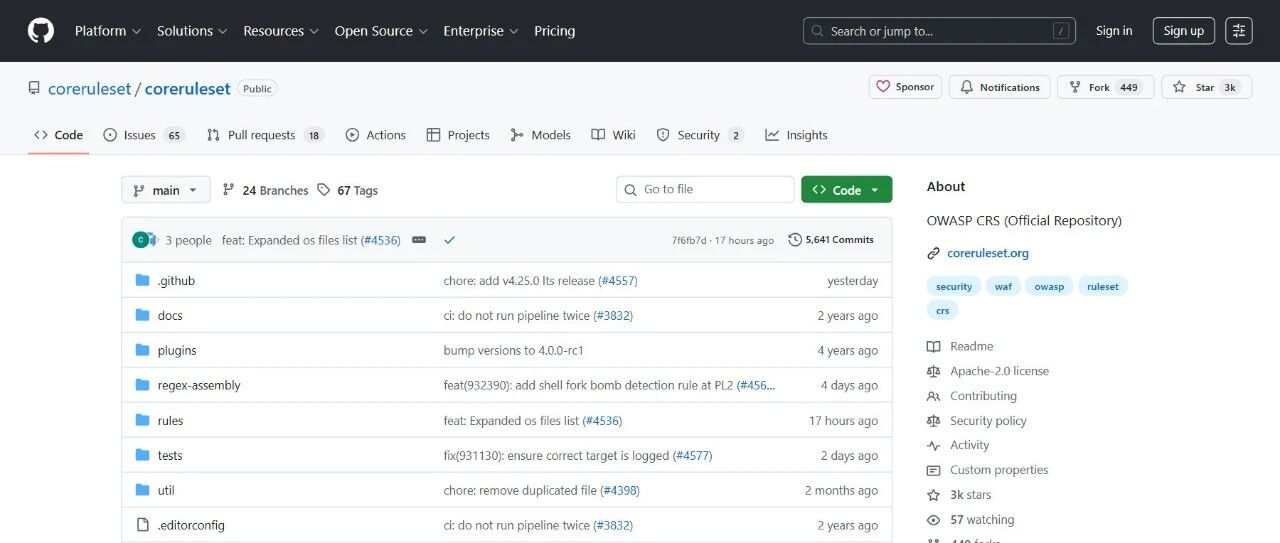Open pull request #4398 link
1280x543 pixels.
point(620,490)
